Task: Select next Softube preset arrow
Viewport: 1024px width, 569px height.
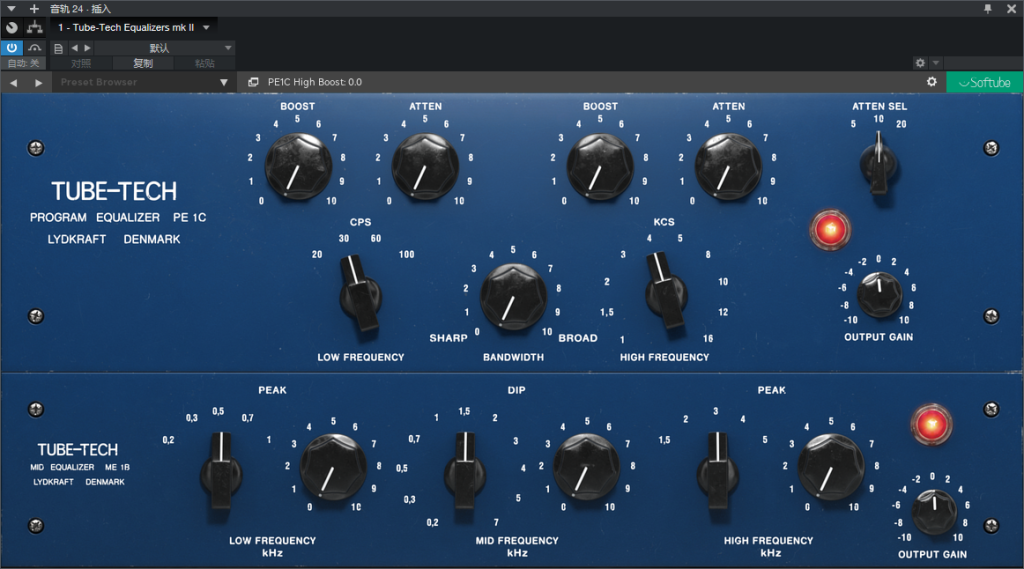Action: (x=39, y=82)
